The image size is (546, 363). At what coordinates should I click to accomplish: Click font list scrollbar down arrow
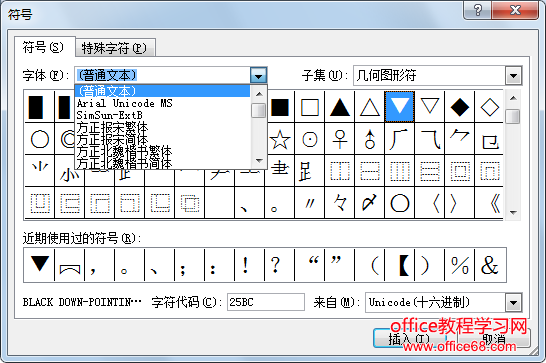259,161
